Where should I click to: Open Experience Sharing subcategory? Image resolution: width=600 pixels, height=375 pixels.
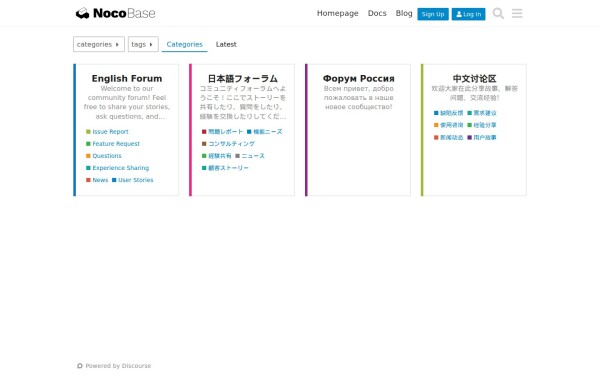coord(117,168)
